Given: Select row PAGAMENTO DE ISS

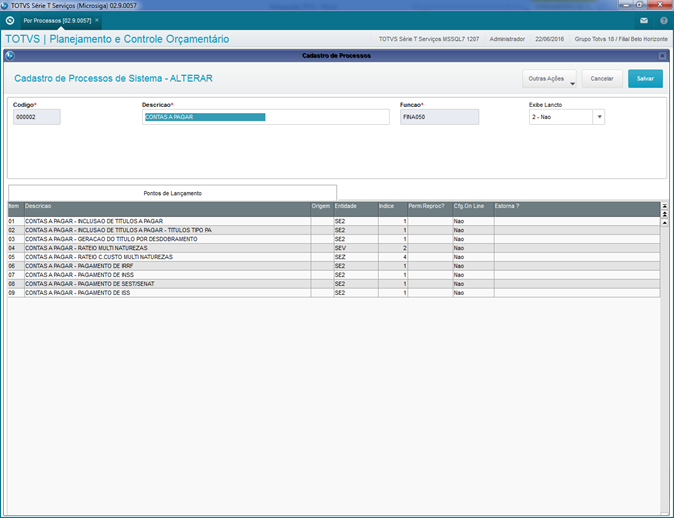Looking at the screenshot, I should (334, 293).
